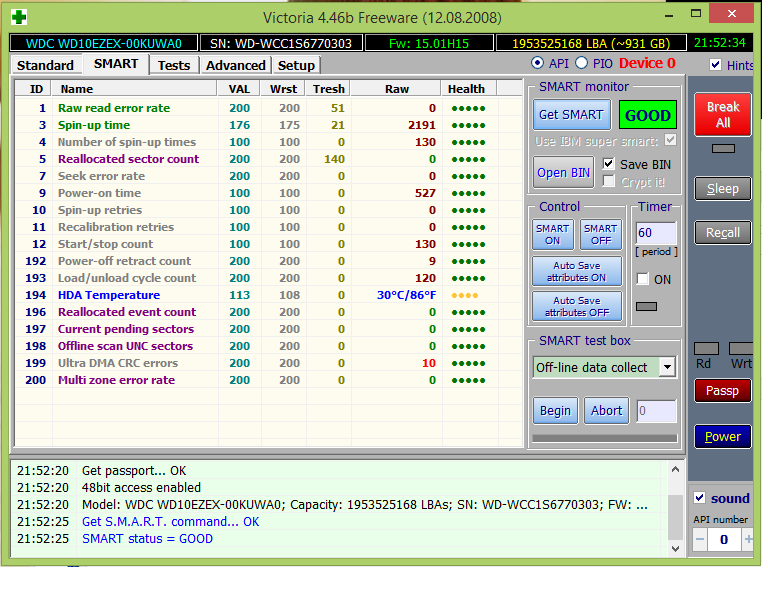Enable the Timer ON checkbox
This screenshot has height=614, width=768.
pos(643,279)
